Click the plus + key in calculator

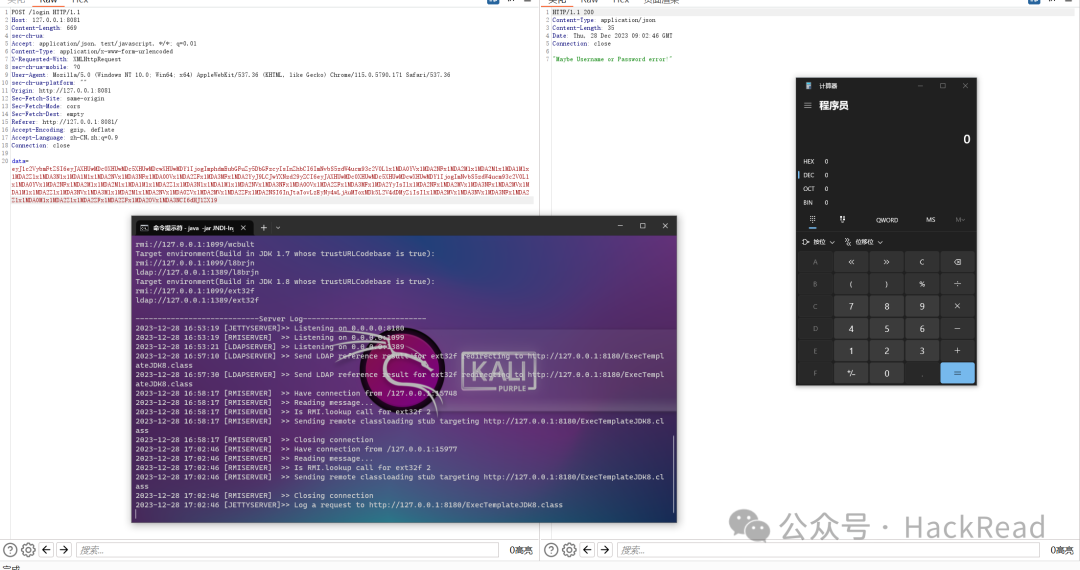click(x=957, y=351)
